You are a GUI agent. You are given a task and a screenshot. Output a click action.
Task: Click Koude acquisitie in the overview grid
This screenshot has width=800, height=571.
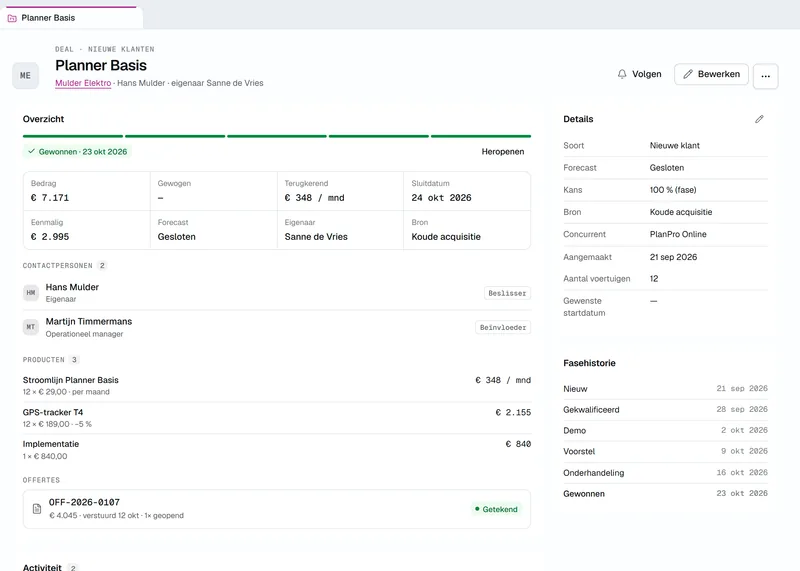click(x=446, y=237)
